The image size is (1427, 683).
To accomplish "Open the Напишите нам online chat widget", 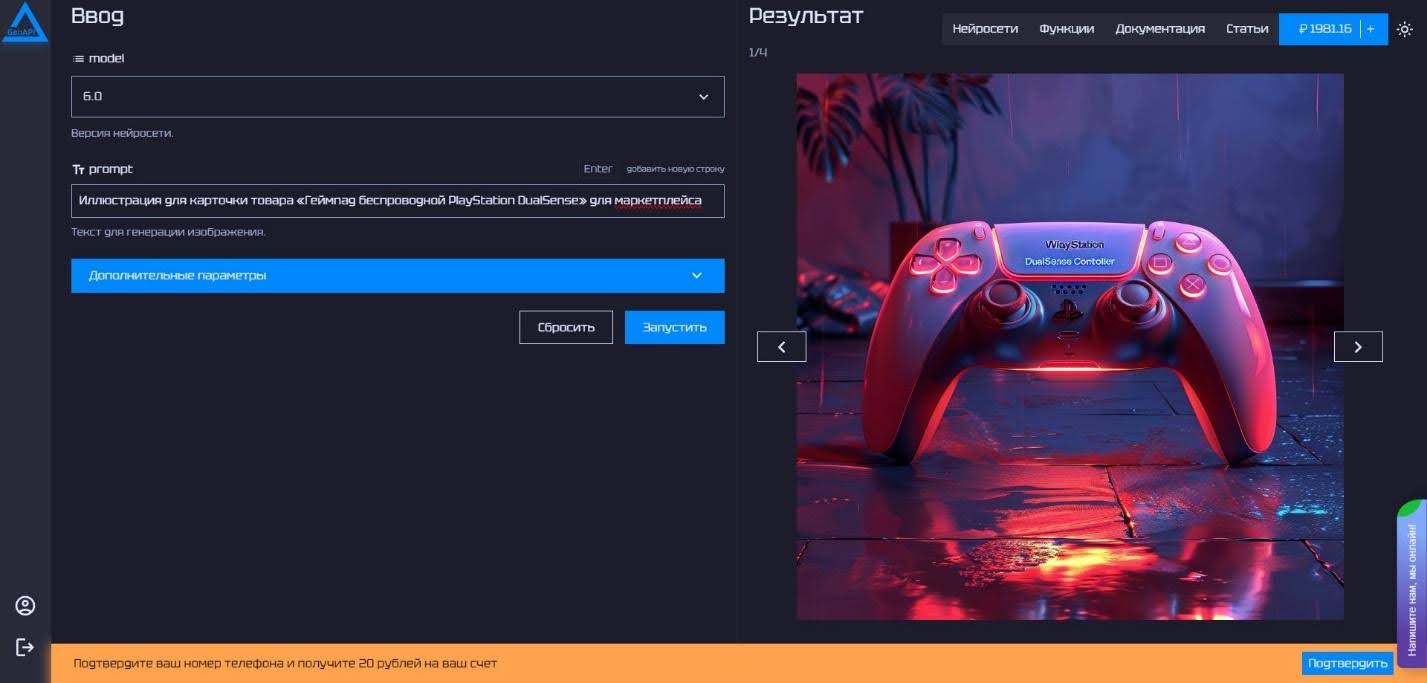I will click(x=1412, y=584).
